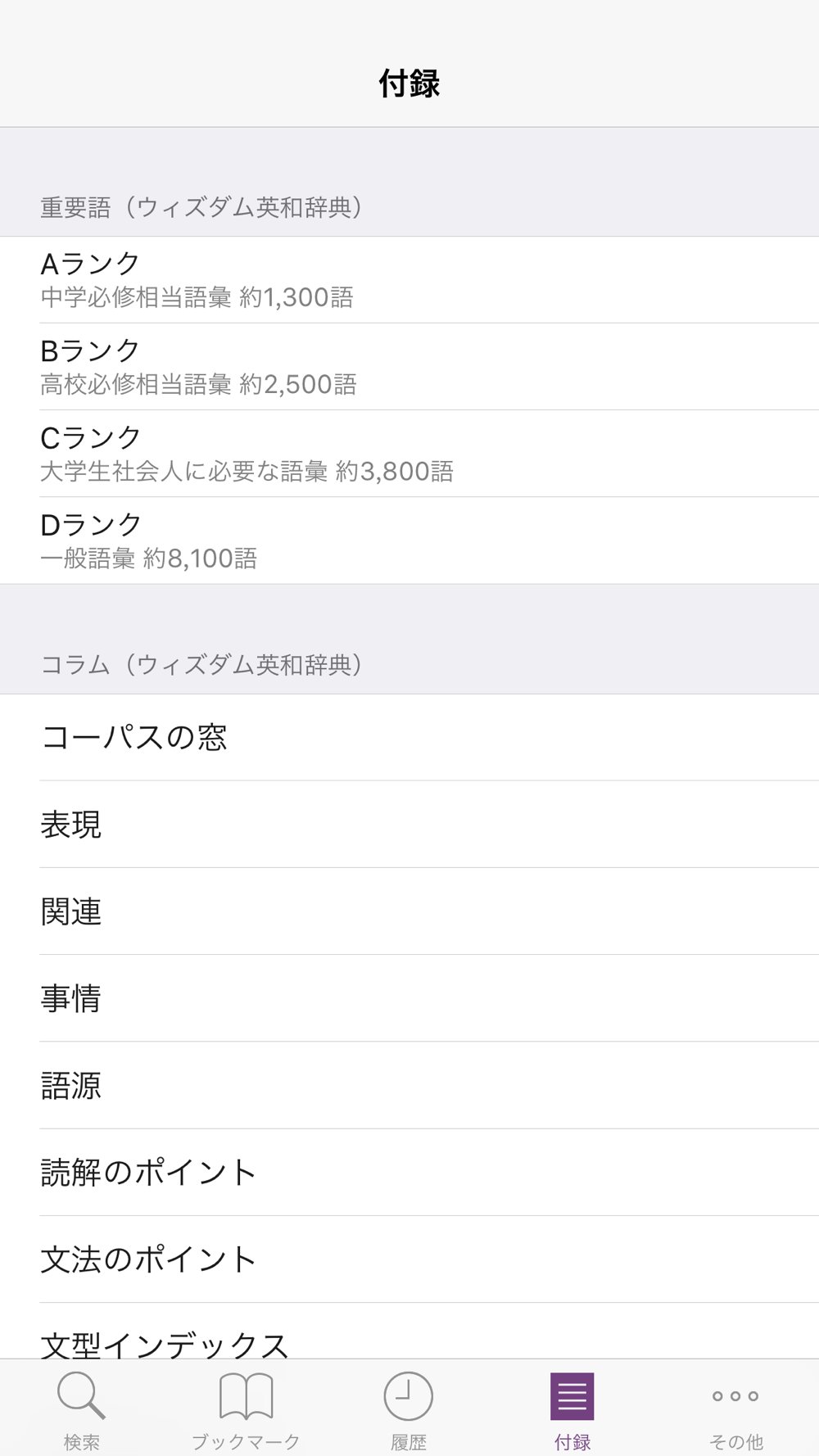Open the bookmark book icon
819x1456 pixels.
tap(246, 1395)
